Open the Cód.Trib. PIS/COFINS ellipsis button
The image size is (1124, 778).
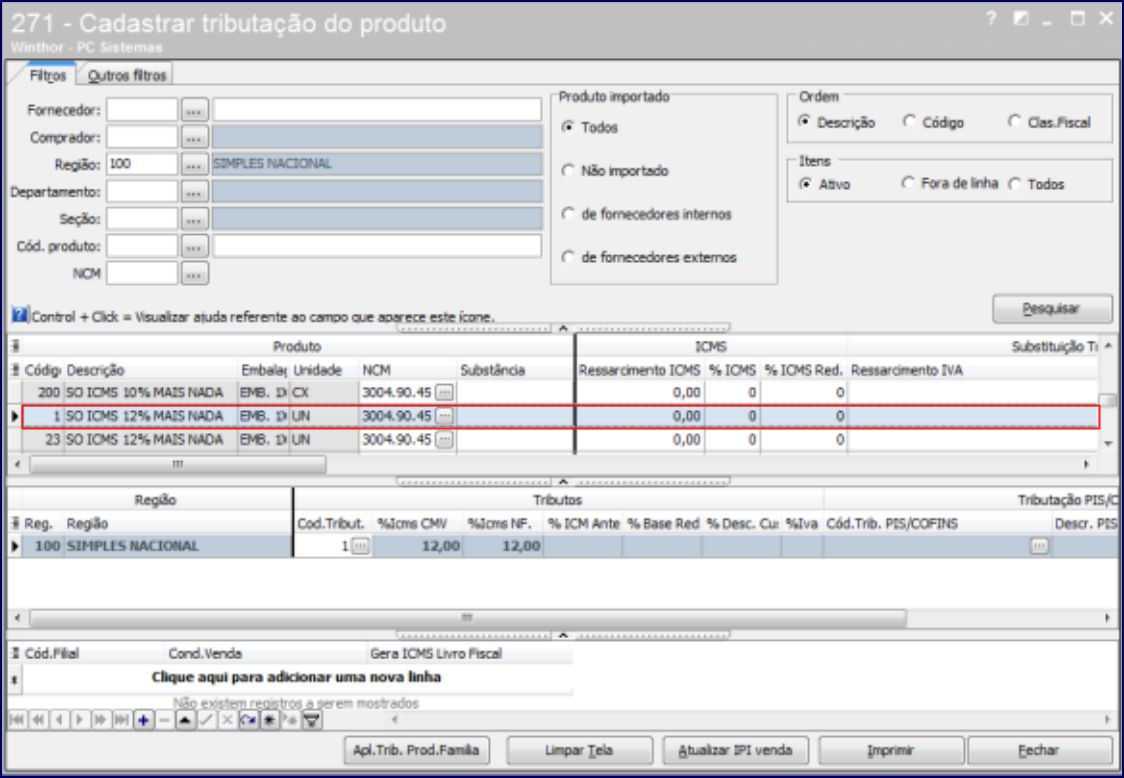pos(1039,546)
